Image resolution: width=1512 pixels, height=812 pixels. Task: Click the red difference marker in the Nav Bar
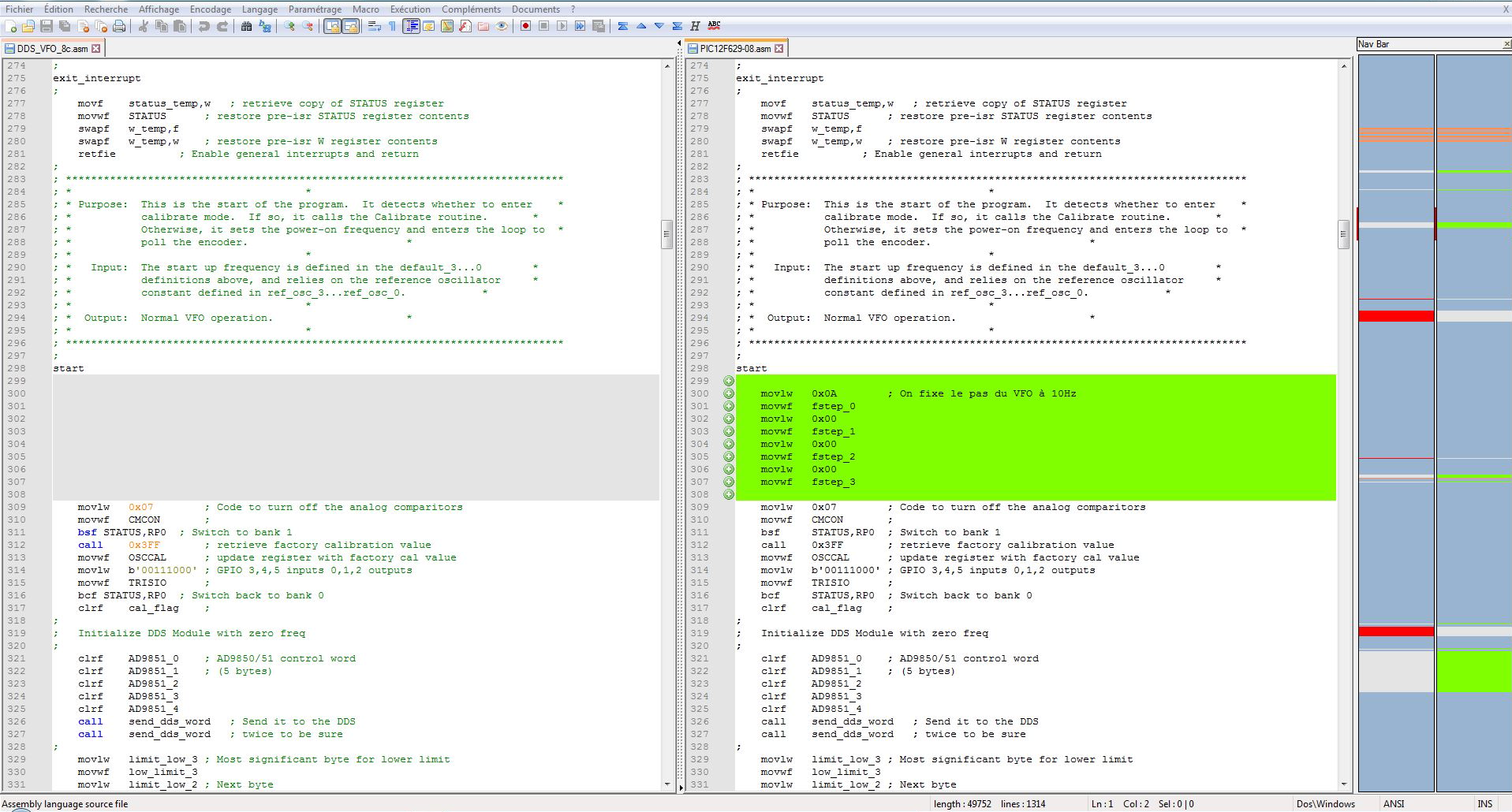click(1396, 316)
